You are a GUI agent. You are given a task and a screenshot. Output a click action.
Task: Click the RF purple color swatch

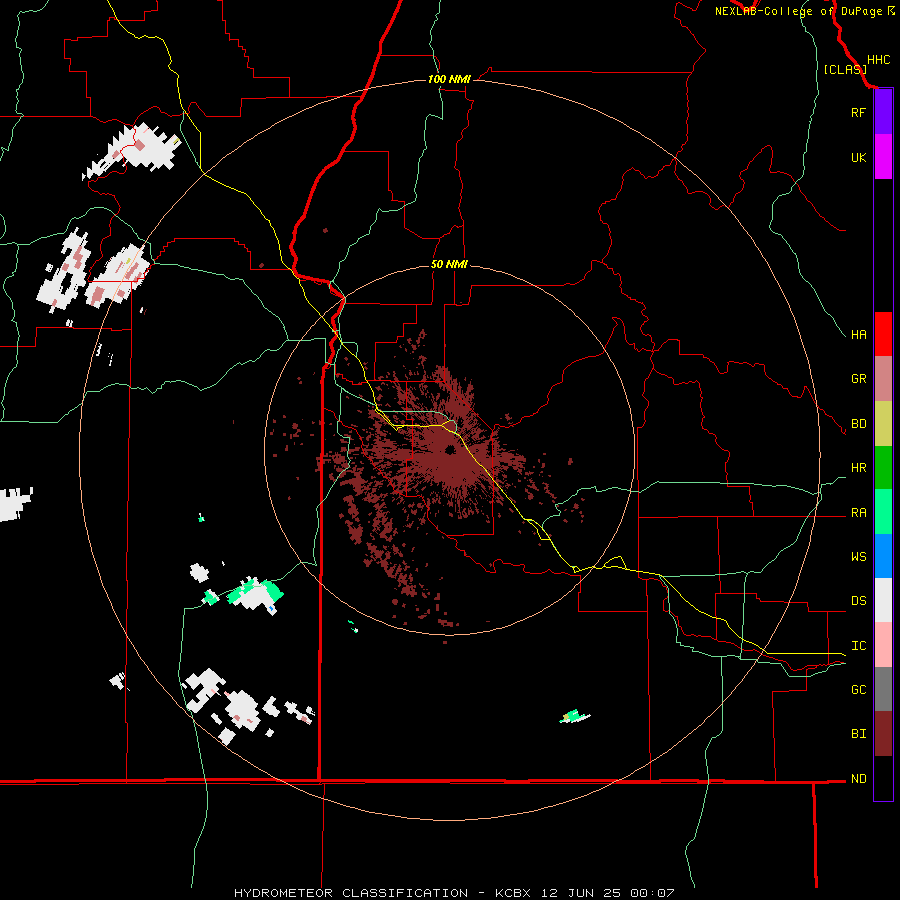click(883, 112)
